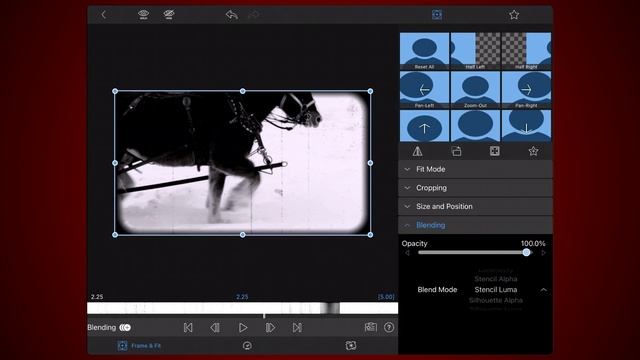Choose Stencil Alpha blend mode
The width and height of the screenshot is (640, 360).
[x=496, y=279]
